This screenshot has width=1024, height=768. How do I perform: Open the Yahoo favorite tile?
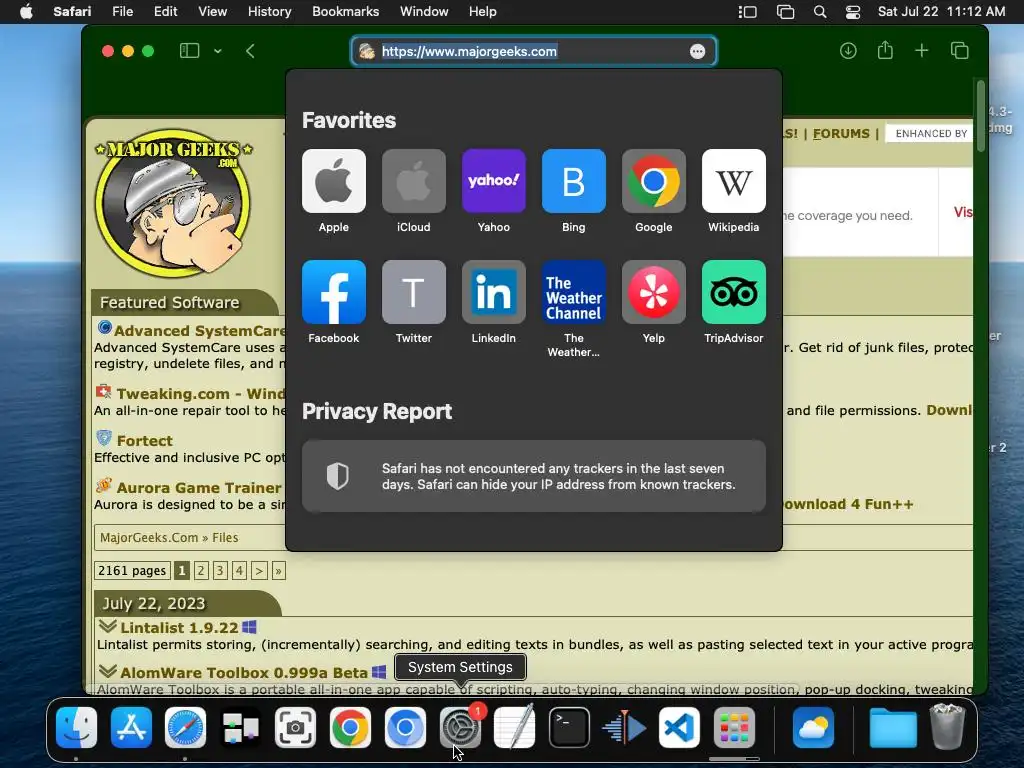click(x=494, y=181)
